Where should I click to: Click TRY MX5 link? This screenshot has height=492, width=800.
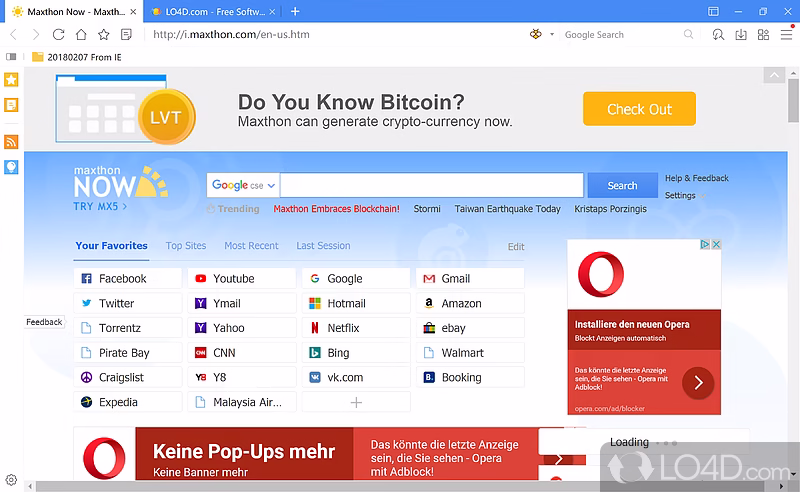pos(101,206)
